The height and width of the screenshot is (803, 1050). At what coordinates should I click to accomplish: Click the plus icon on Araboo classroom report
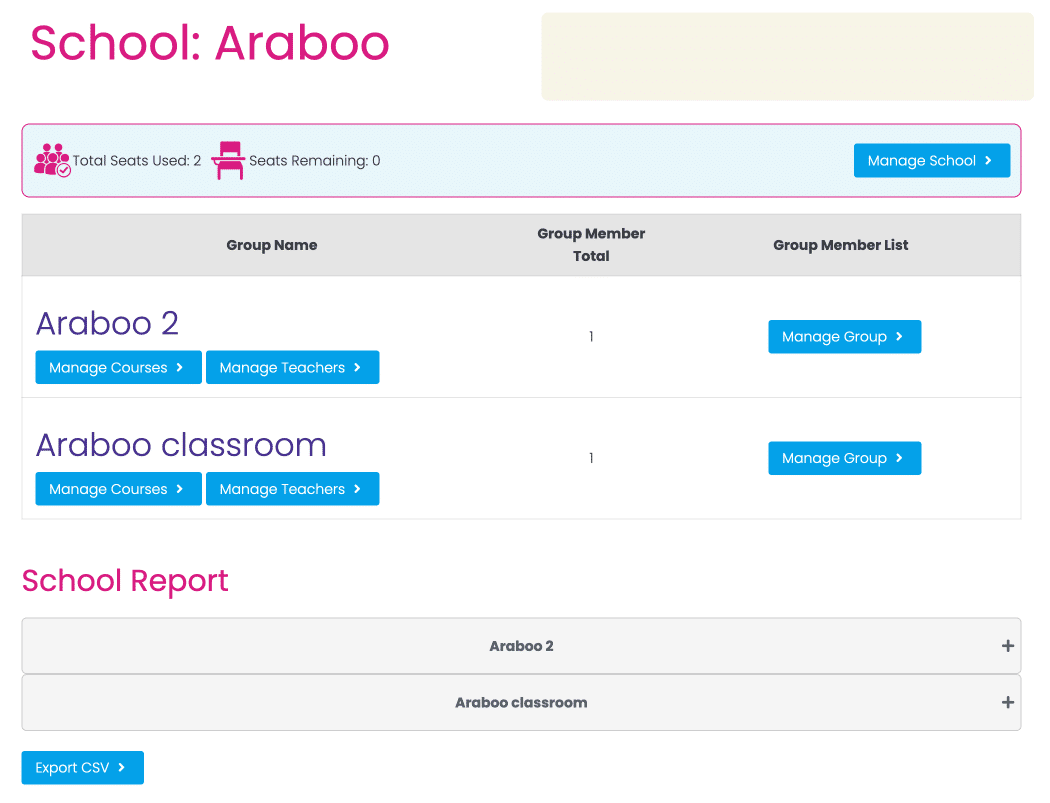(1007, 702)
